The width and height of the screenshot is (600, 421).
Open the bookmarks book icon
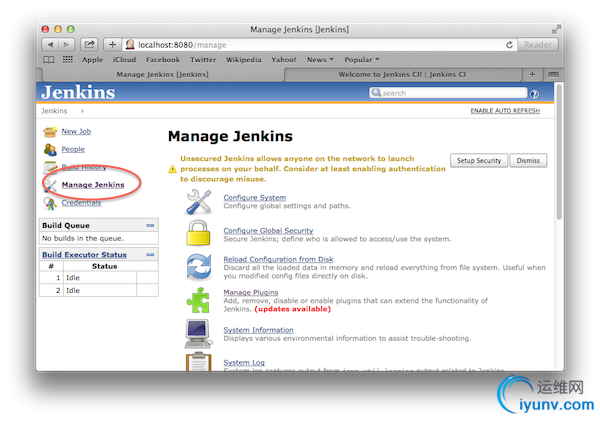48,60
